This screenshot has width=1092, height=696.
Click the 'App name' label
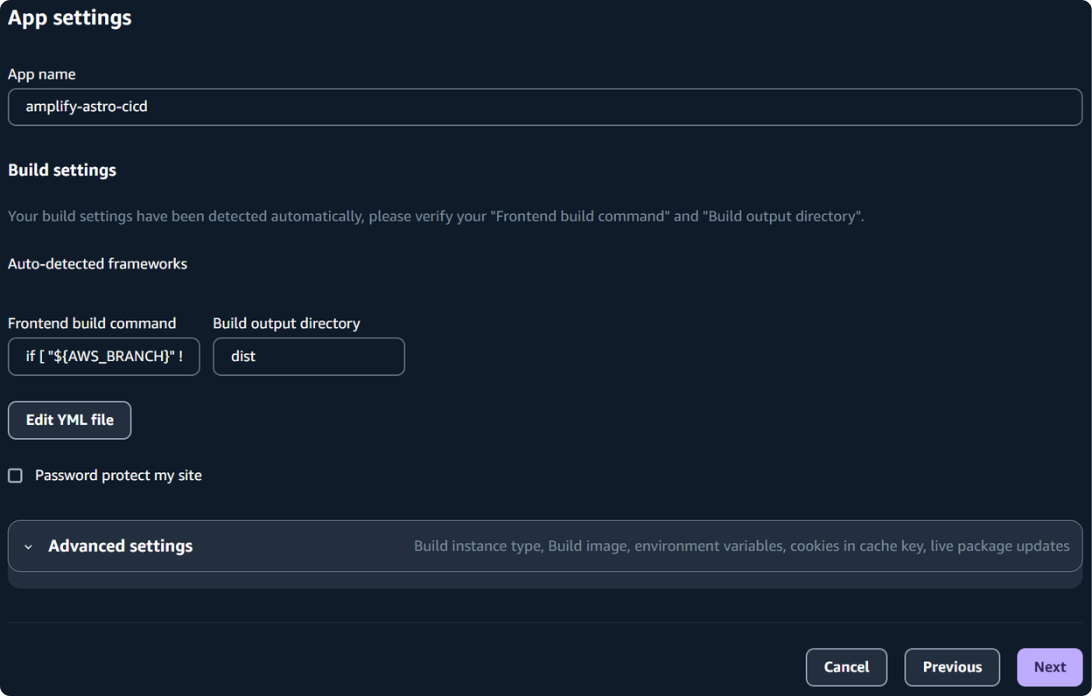42,74
